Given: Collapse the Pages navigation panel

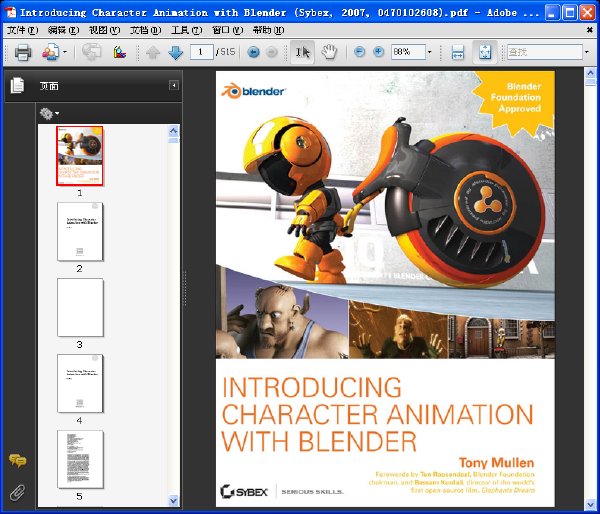Looking at the screenshot, I should tap(174, 85).
